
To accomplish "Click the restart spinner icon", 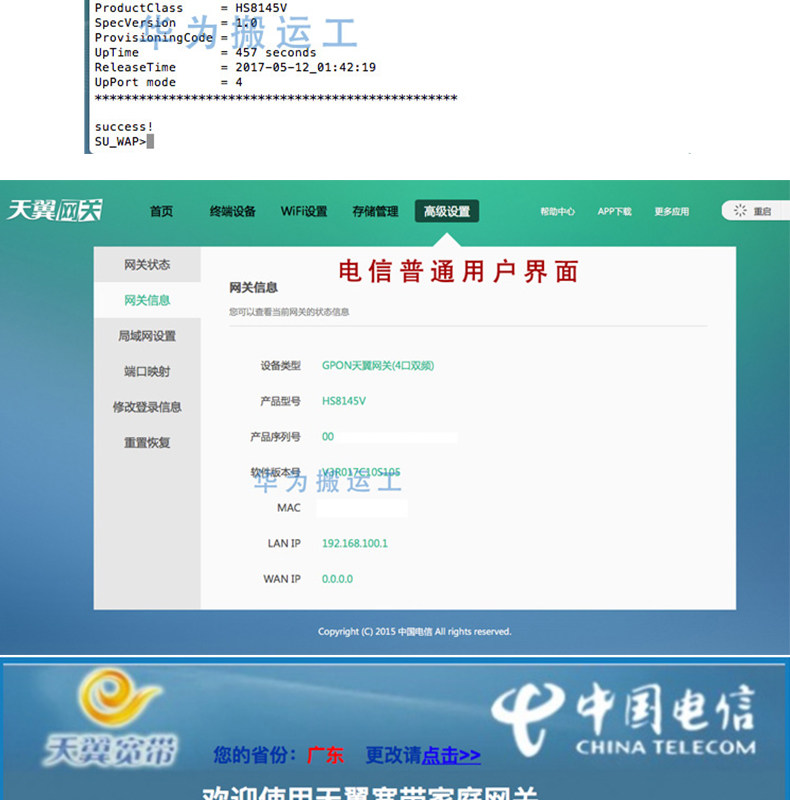I will [740, 210].
